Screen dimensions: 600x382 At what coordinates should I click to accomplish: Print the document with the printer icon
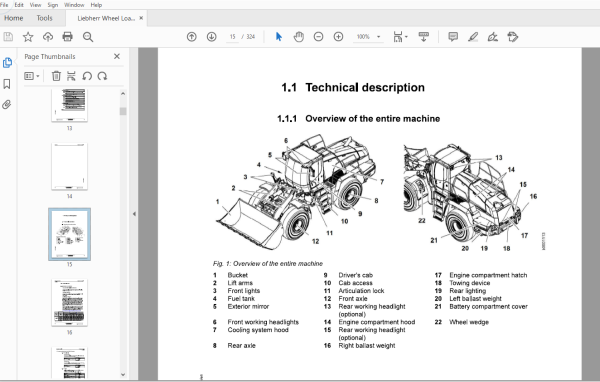point(67,37)
